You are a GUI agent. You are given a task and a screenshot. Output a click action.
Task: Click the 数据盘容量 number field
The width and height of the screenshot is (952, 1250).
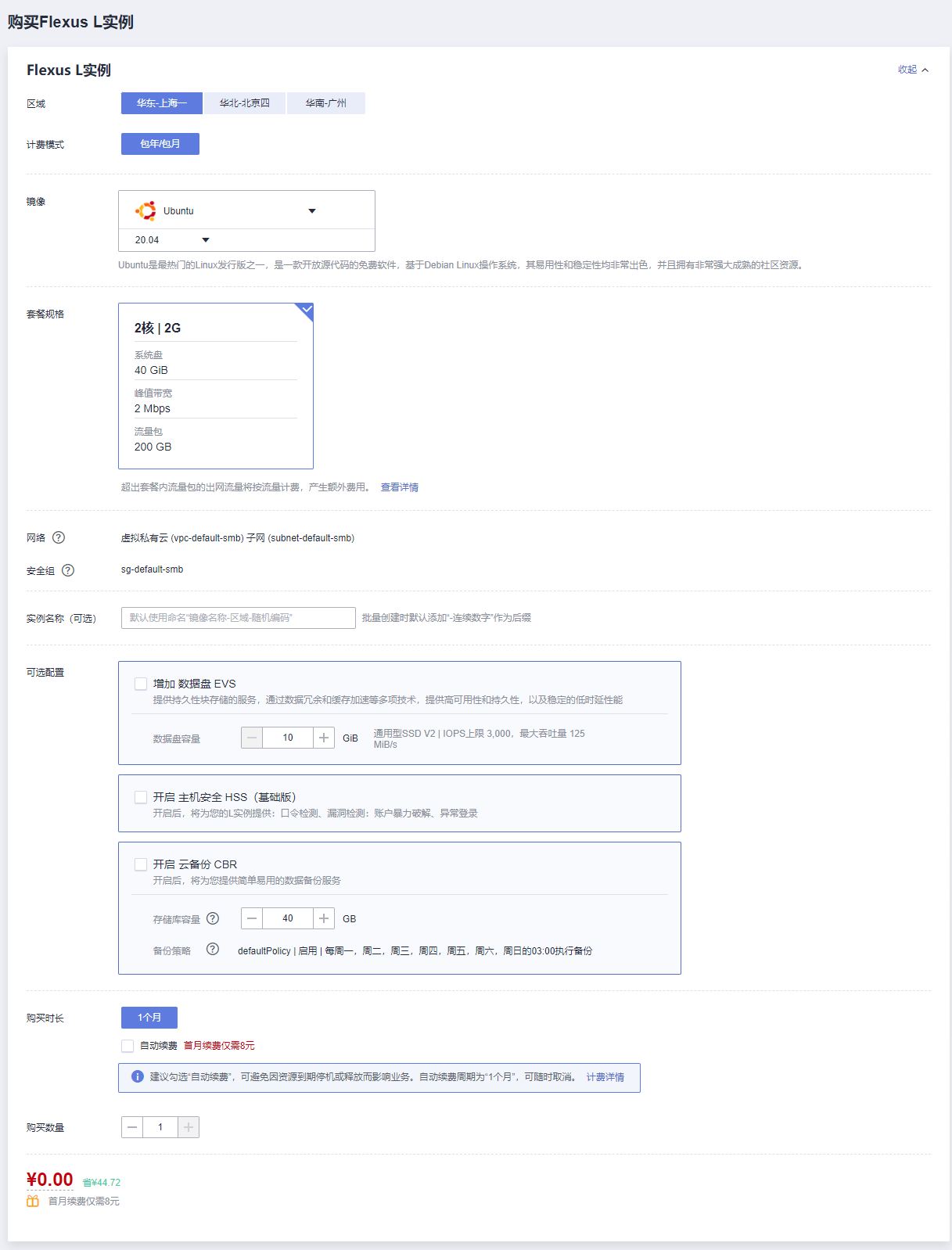288,738
